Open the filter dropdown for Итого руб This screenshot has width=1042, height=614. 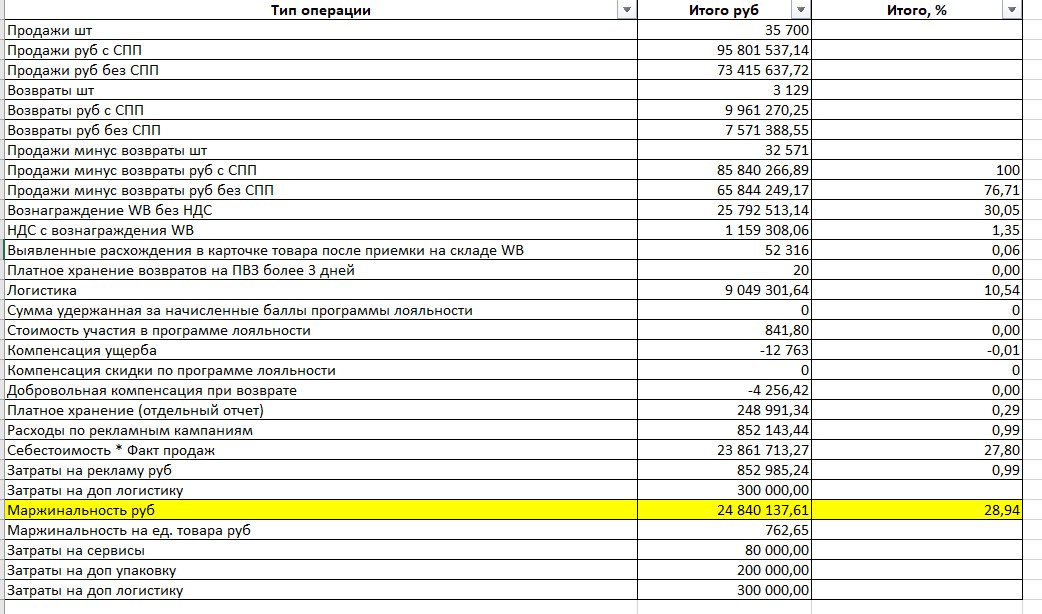click(x=801, y=10)
